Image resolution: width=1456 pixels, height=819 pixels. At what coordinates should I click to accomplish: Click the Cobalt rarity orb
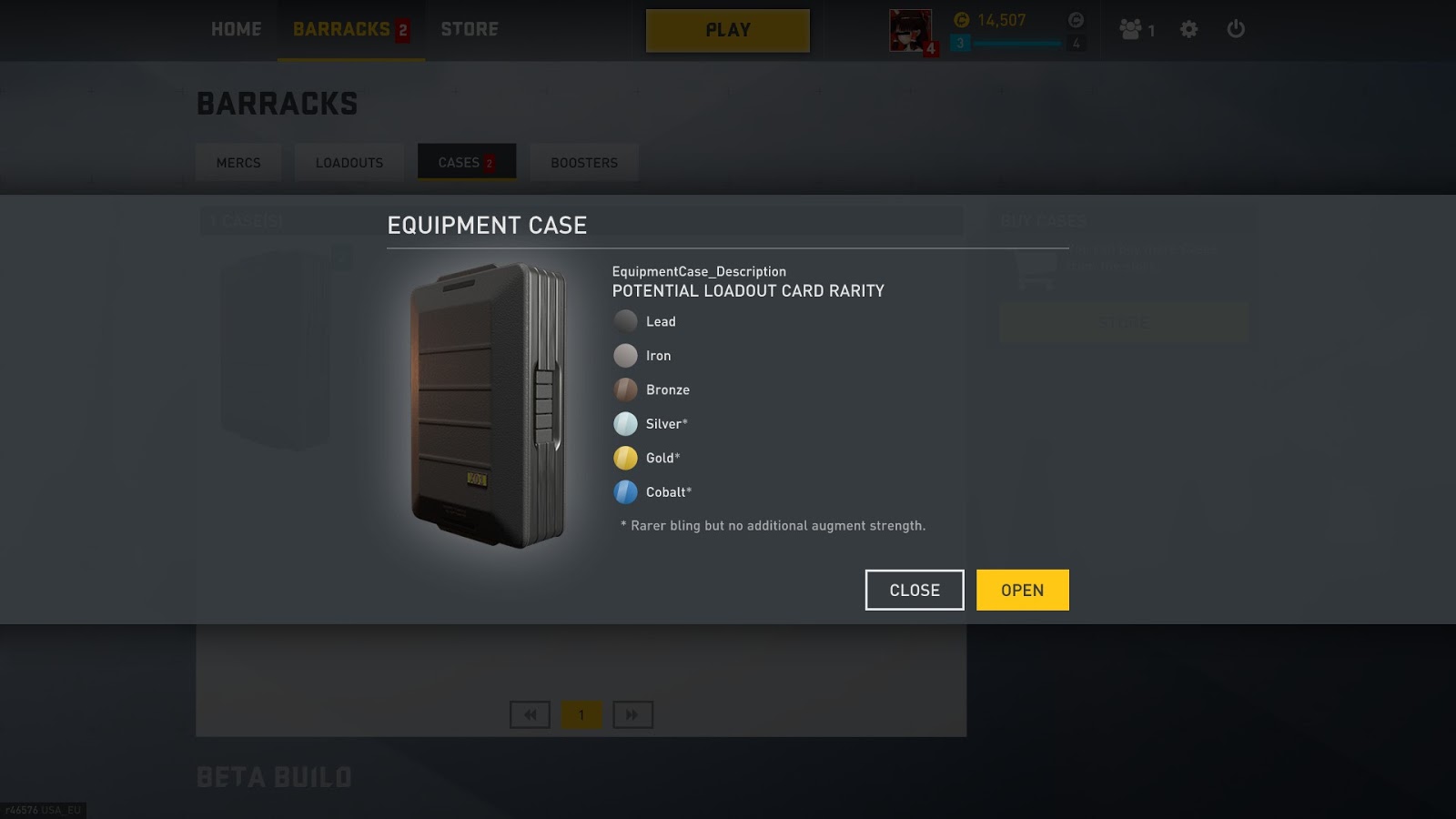click(x=625, y=492)
